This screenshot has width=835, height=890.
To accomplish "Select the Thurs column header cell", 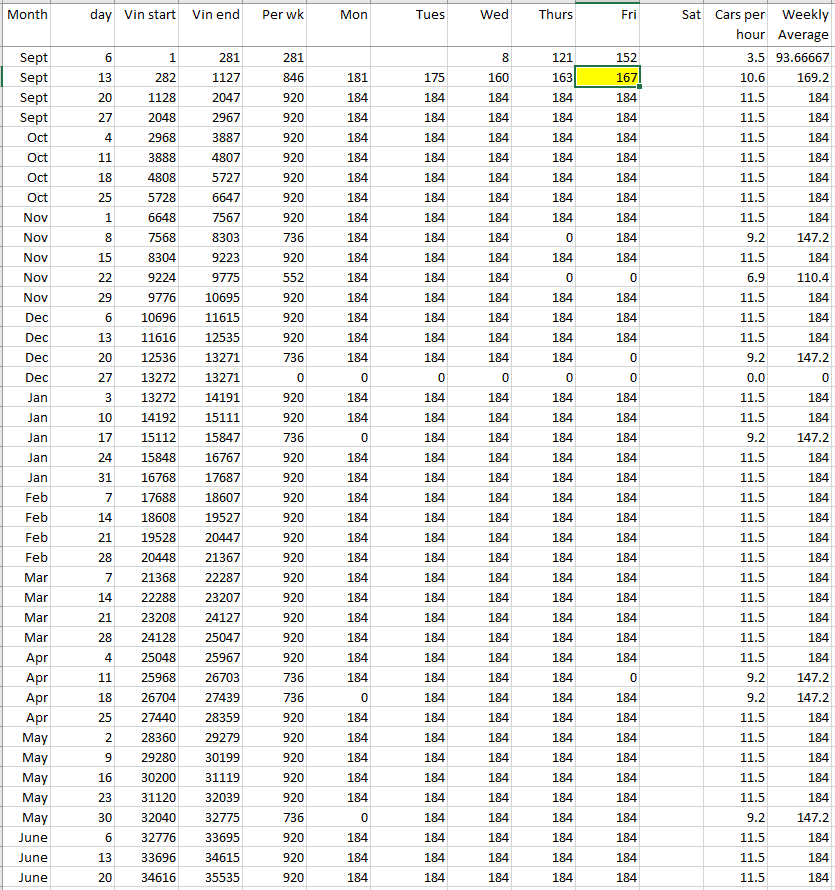I will (543, 16).
